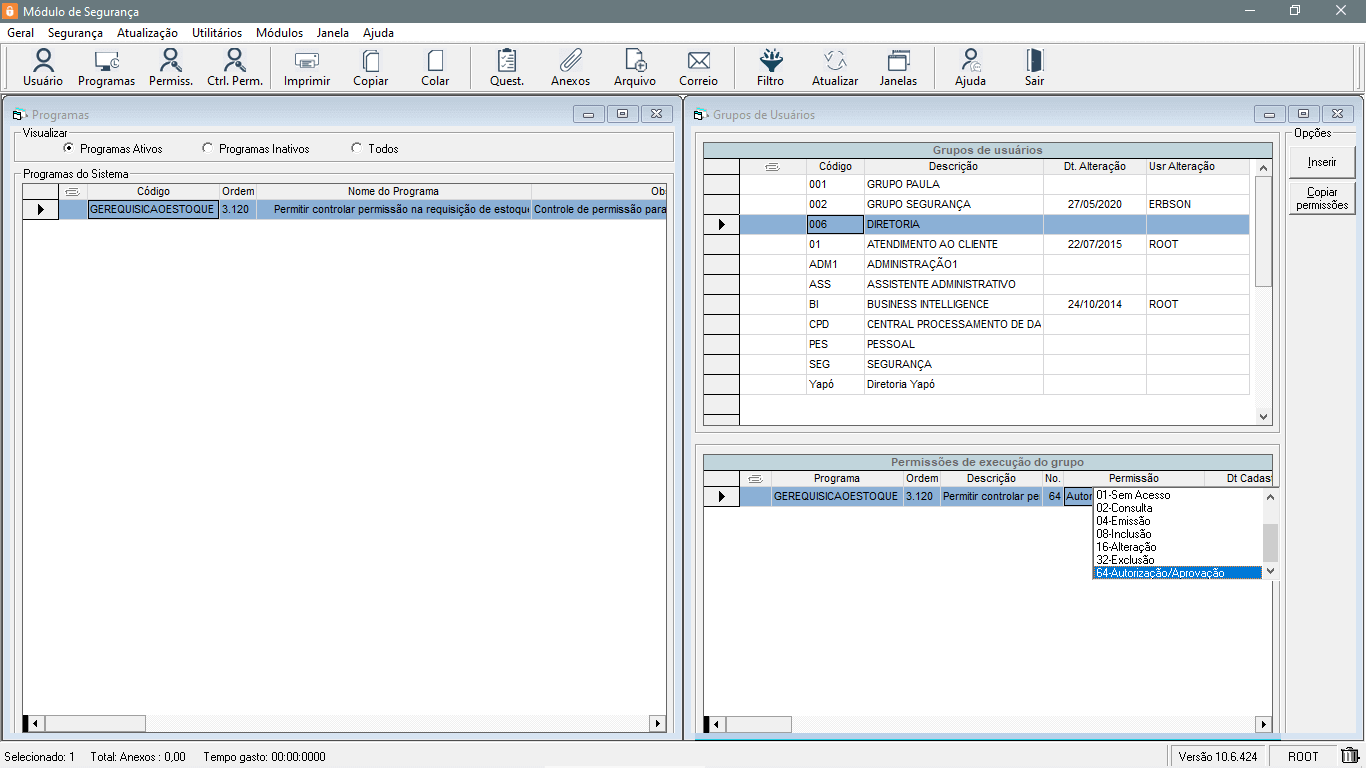Open the Ajuda menu in menu bar
The width and height of the screenshot is (1366, 768).
tap(378, 33)
